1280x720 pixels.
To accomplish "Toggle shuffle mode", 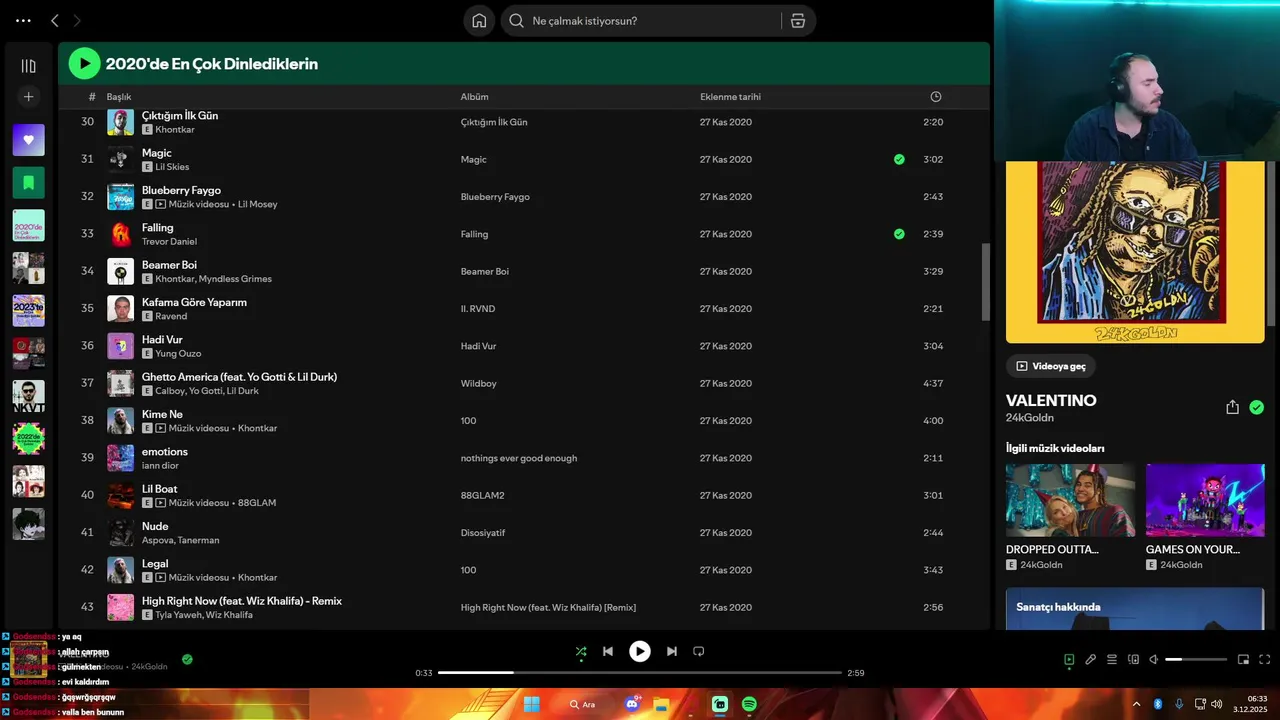I will [581, 651].
